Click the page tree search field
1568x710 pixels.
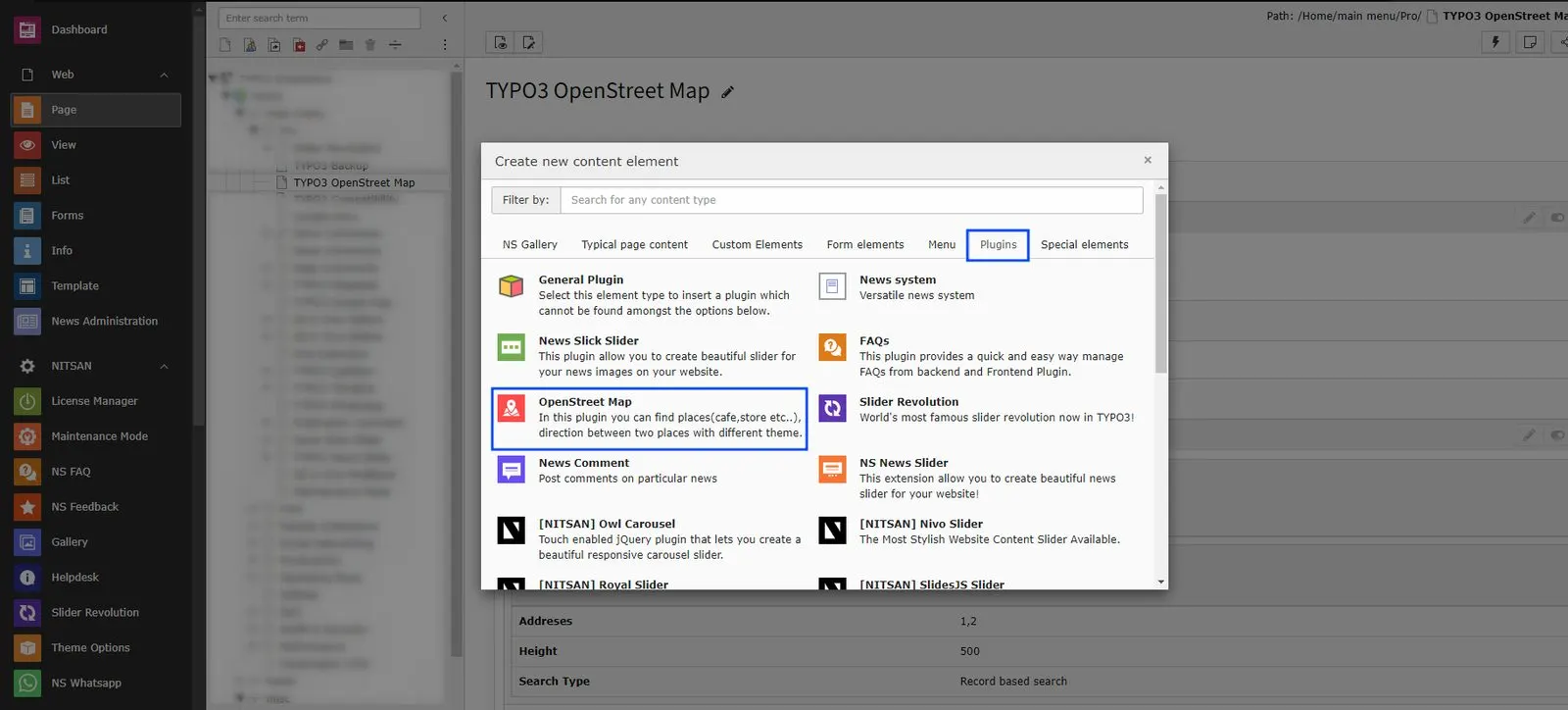click(319, 18)
